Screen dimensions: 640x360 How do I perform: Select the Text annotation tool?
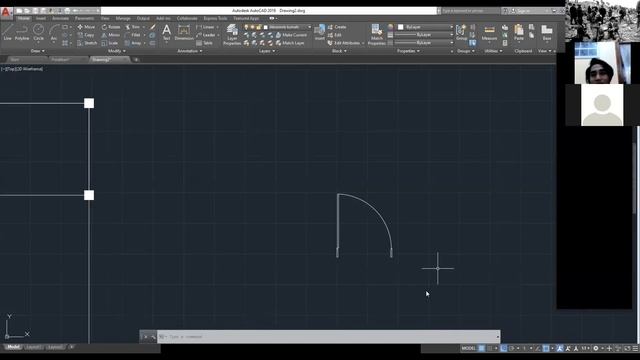point(167,32)
